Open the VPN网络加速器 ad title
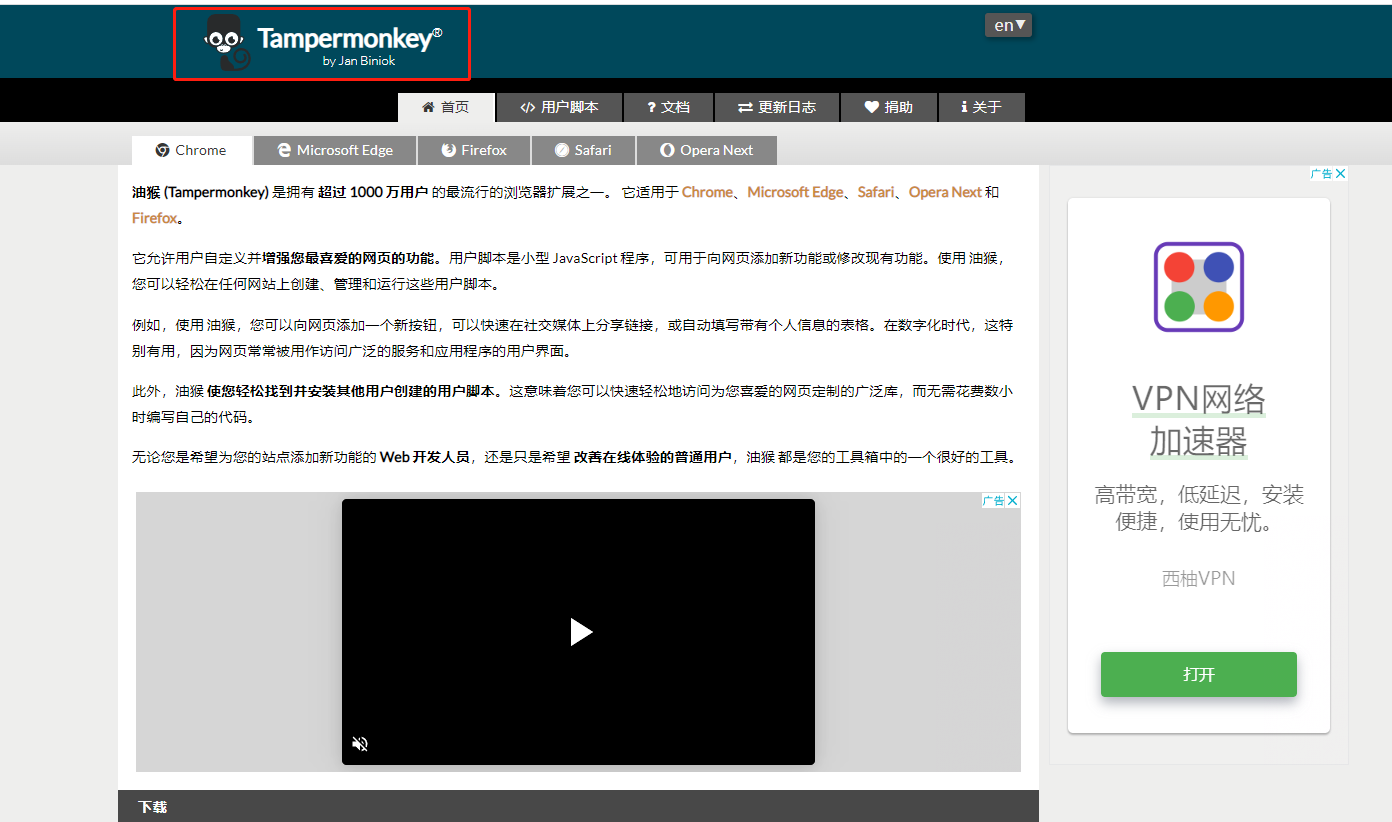Image resolution: width=1392 pixels, height=822 pixels. pos(1199,420)
